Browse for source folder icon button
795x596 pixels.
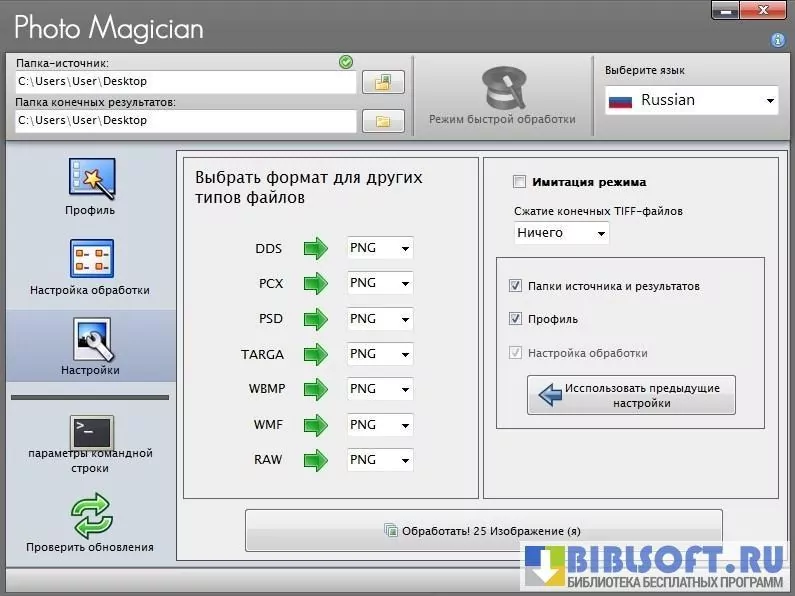[x=382, y=82]
